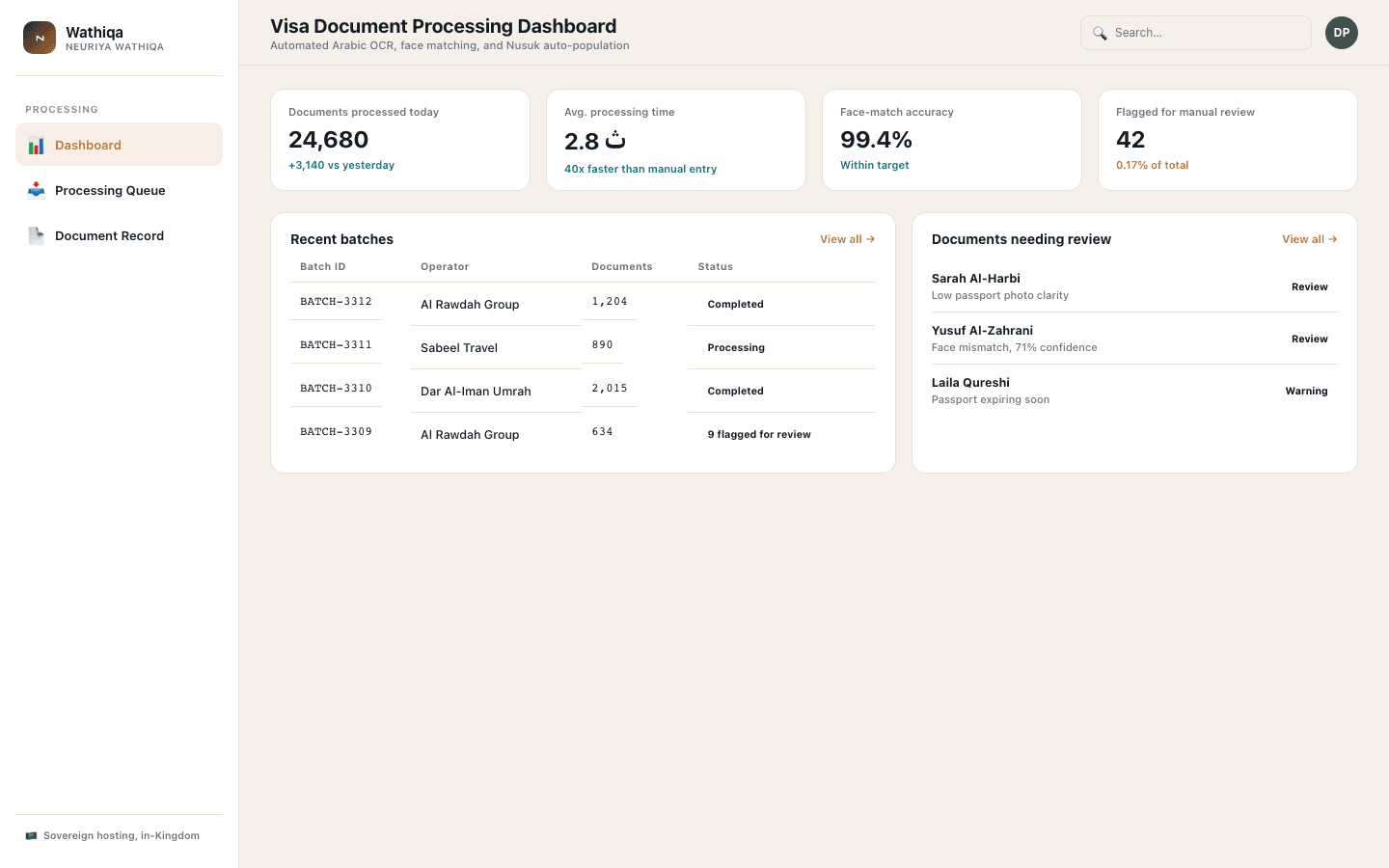Click the Document Record page icon
Screen dimensions: 1389x868
pos(36,235)
